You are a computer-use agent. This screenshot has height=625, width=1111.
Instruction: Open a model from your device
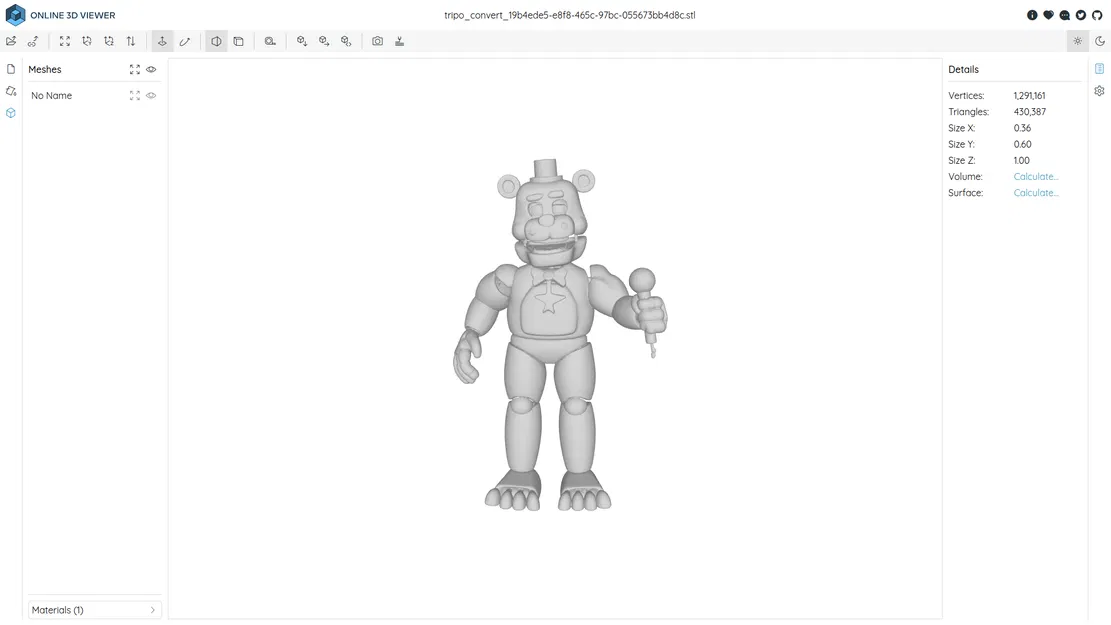[10, 41]
